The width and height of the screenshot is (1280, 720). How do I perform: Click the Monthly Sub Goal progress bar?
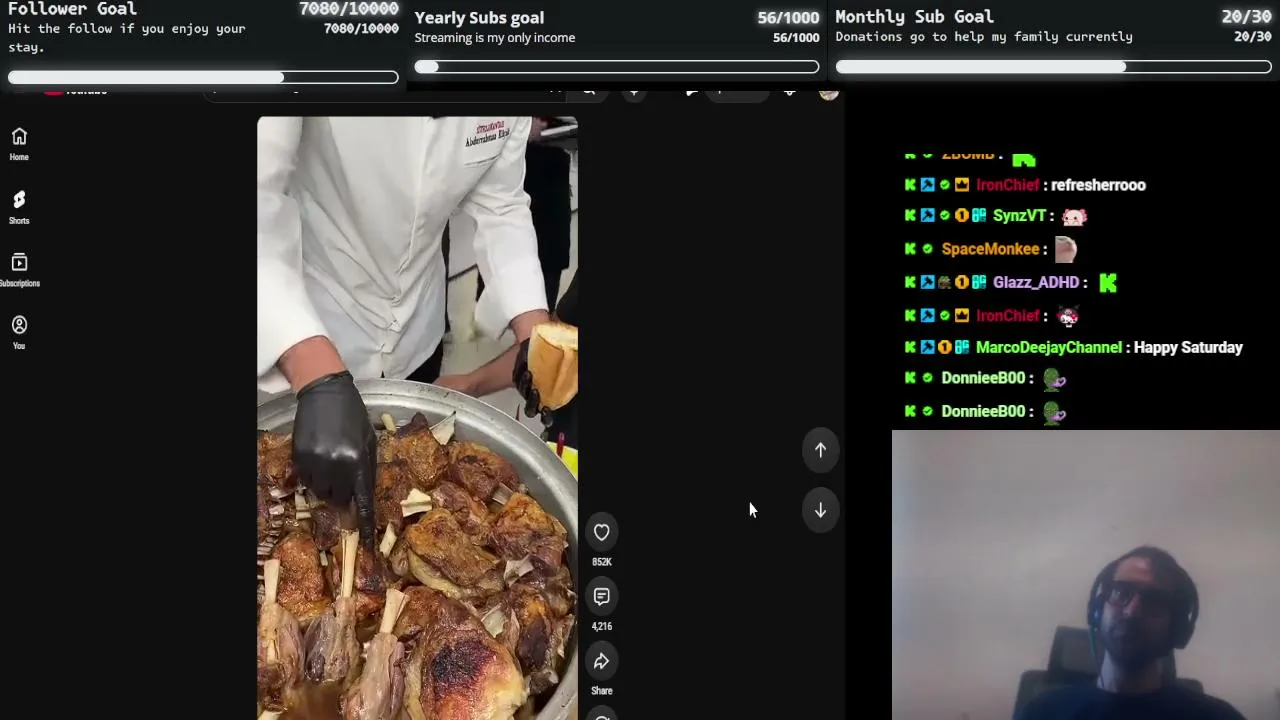click(1053, 67)
